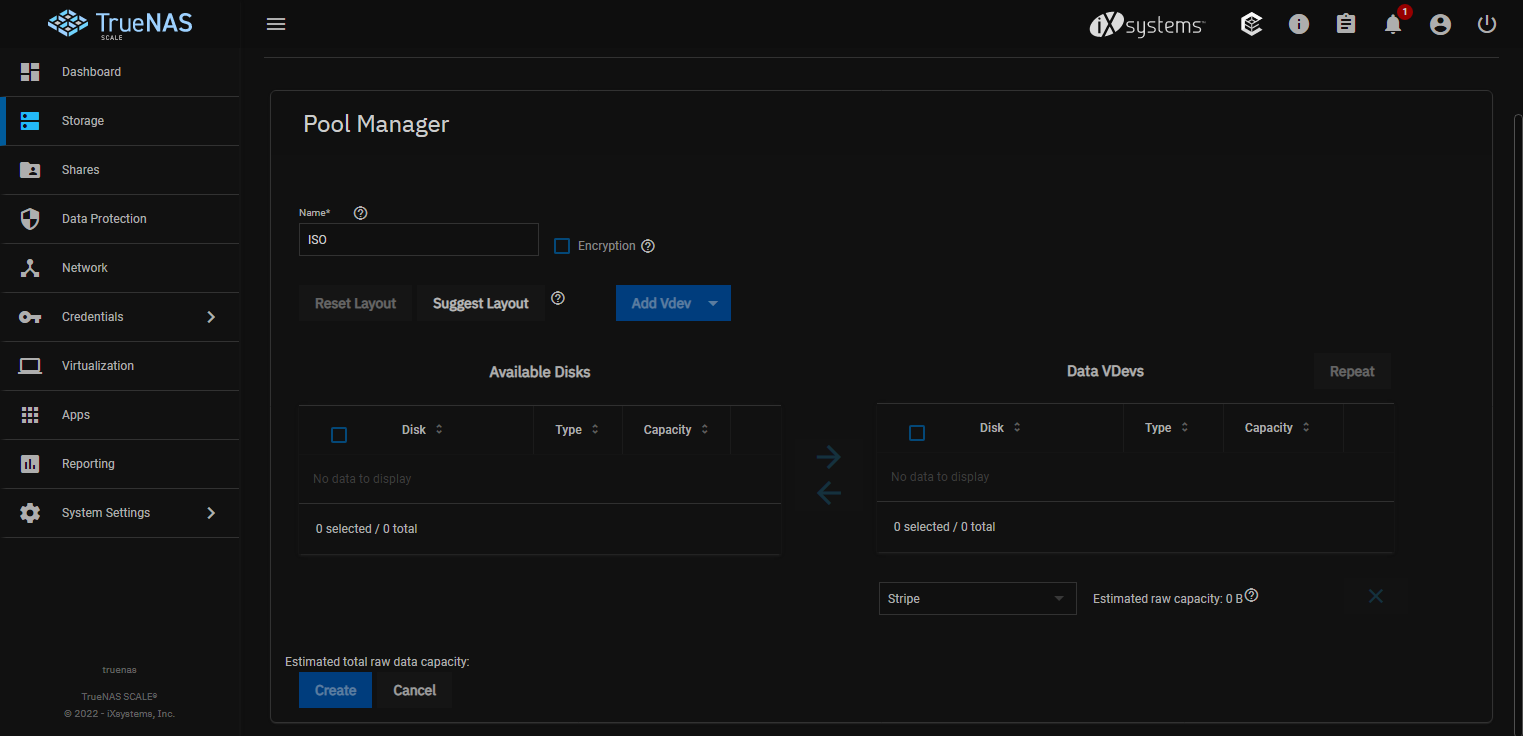This screenshot has width=1523, height=736.
Task: Open the TrueCommand status icon
Action: tap(1251, 24)
